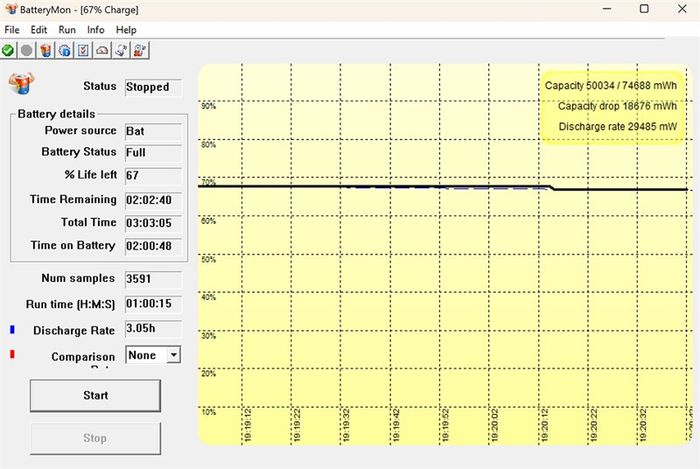Viewport: 700px width, 469px height.
Task: Click the Capacity 50034 / 74688 mWh text
Action: tap(611, 86)
